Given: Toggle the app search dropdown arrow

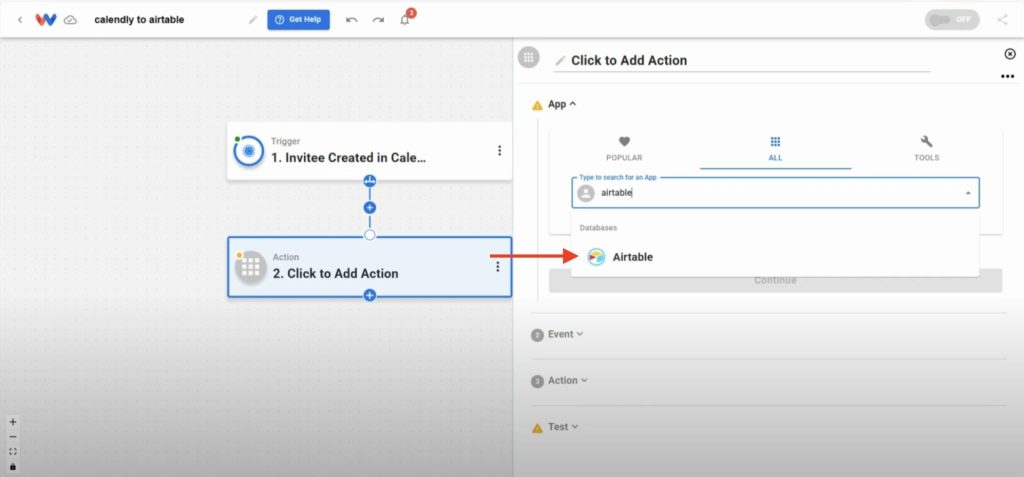Looking at the screenshot, I should click(x=968, y=193).
